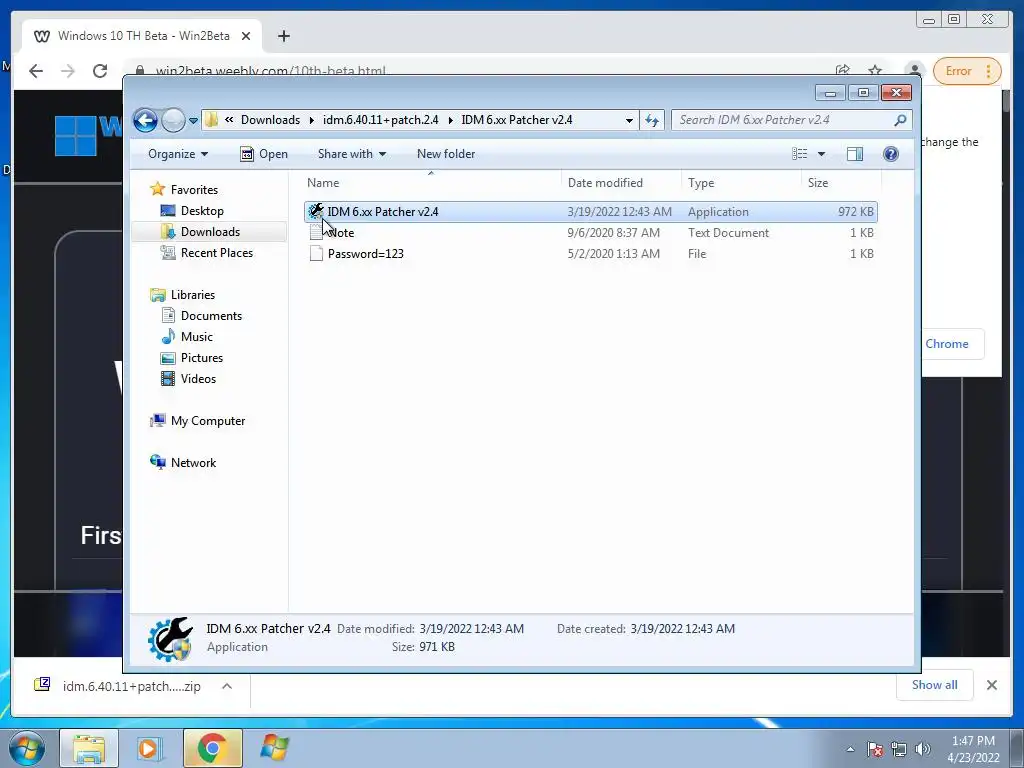Open Windows Media Player from taskbar

[x=149, y=748]
